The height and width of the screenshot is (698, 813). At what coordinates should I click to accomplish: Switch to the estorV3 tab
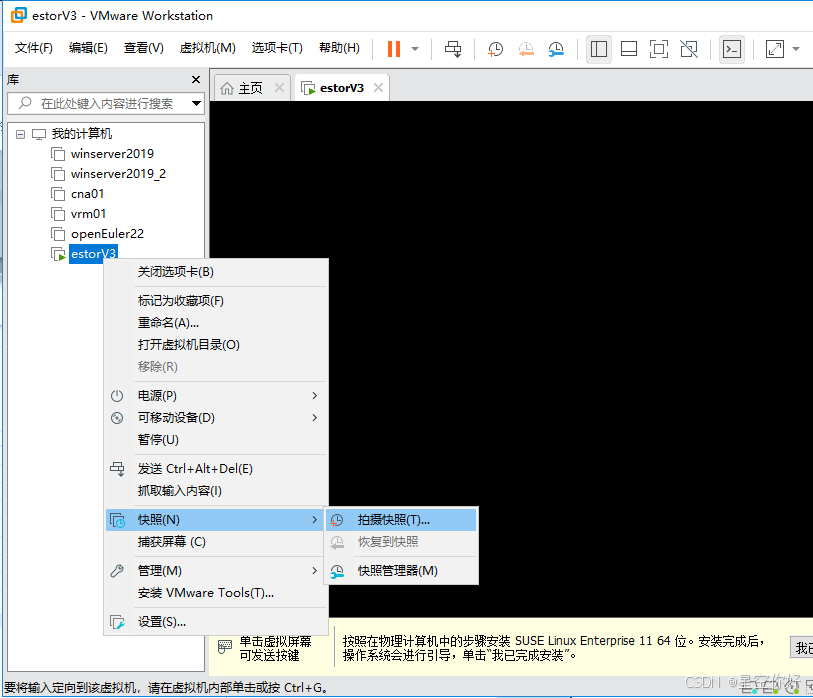click(342, 88)
